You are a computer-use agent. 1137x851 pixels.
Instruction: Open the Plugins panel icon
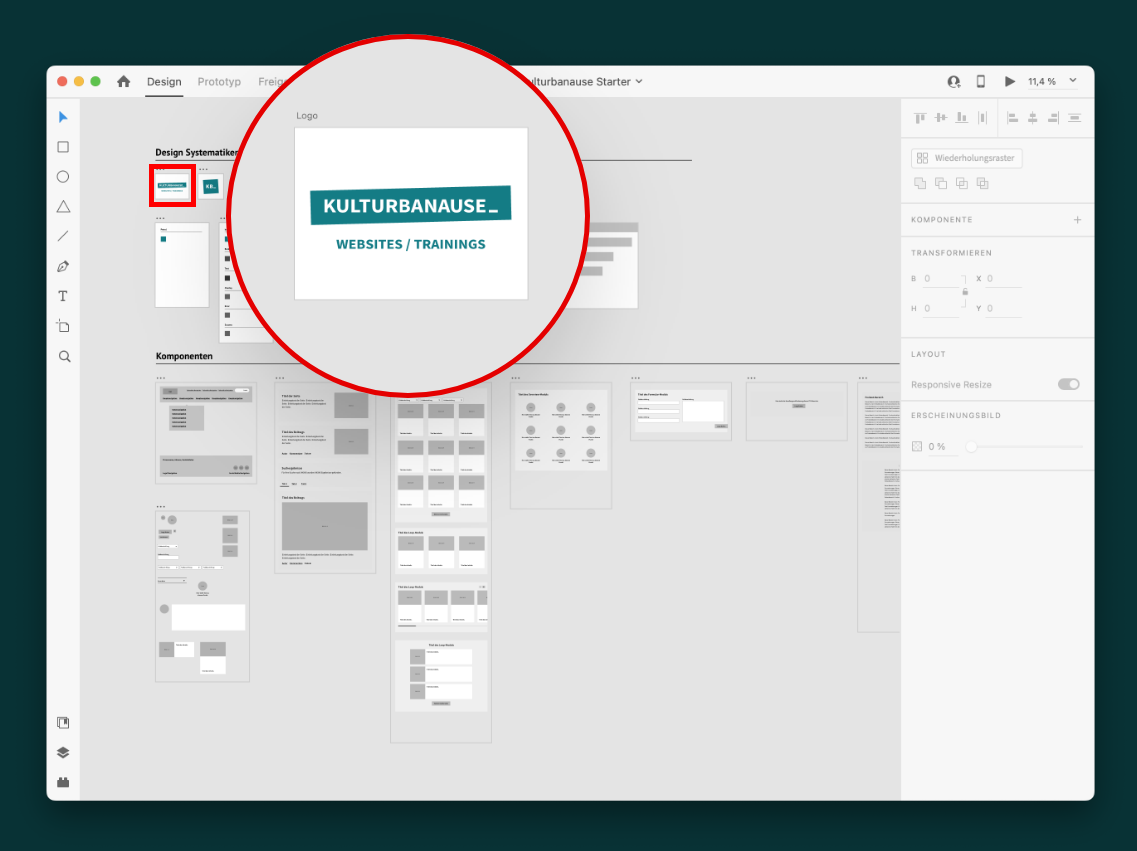(63, 783)
